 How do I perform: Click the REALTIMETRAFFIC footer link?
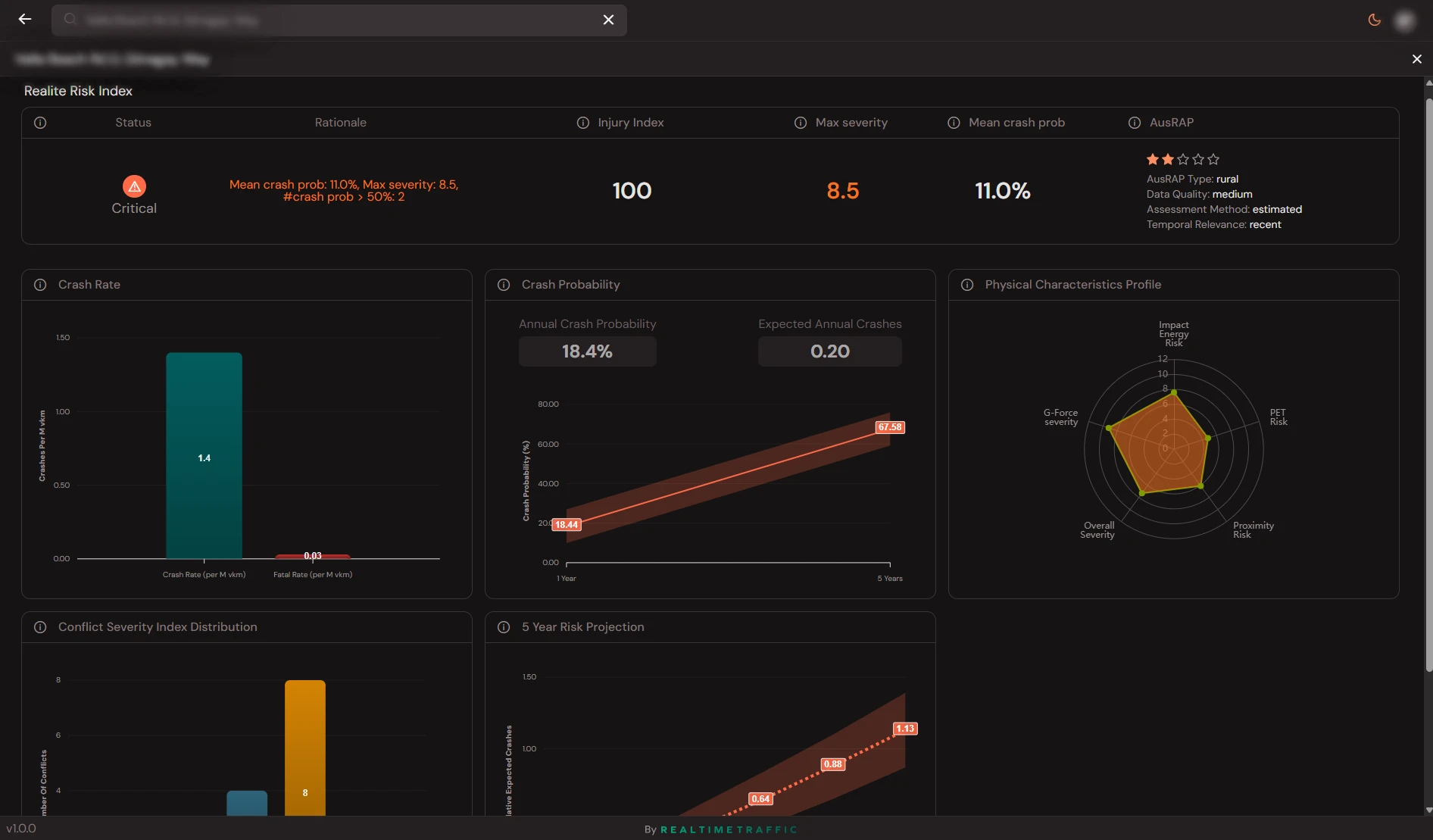(729, 829)
